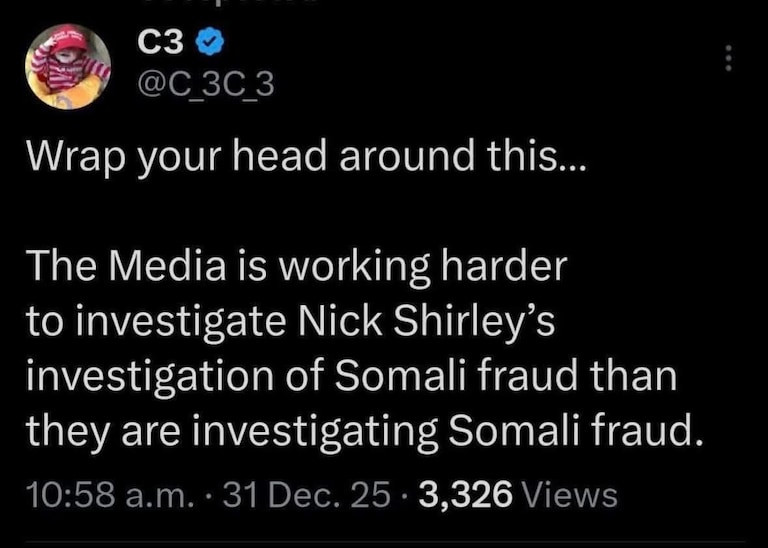Click the line starting "investigation of Somali"
Viewport: 768px width, 548px height.
[350, 377]
